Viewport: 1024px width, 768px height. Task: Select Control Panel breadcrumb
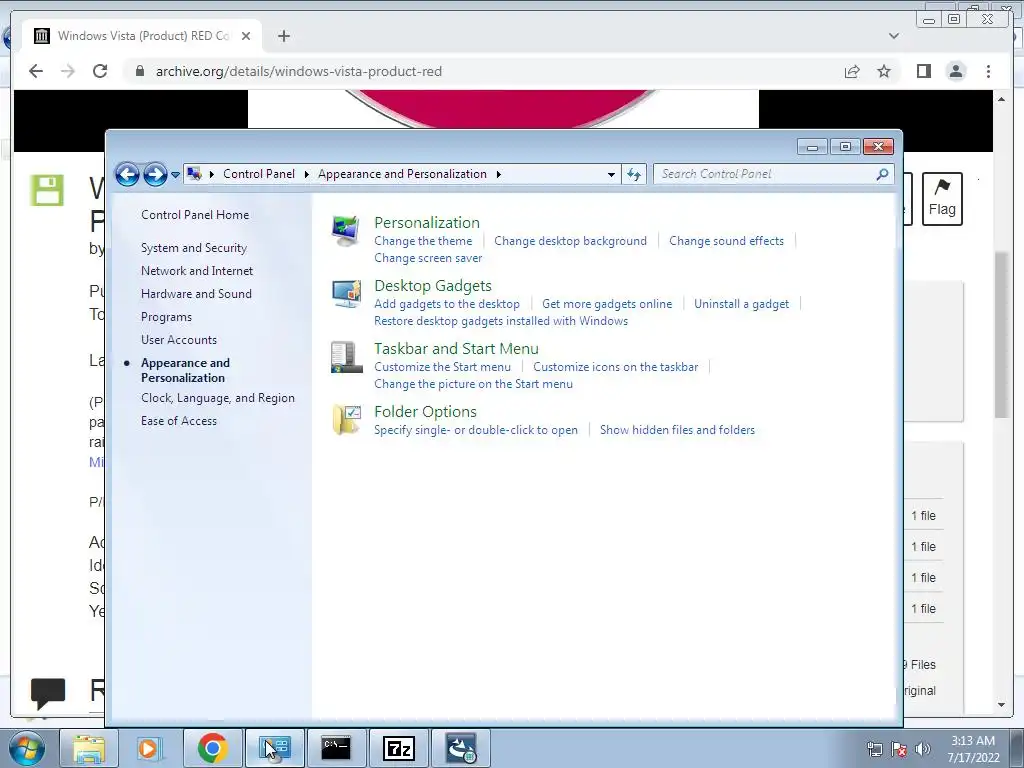click(259, 174)
